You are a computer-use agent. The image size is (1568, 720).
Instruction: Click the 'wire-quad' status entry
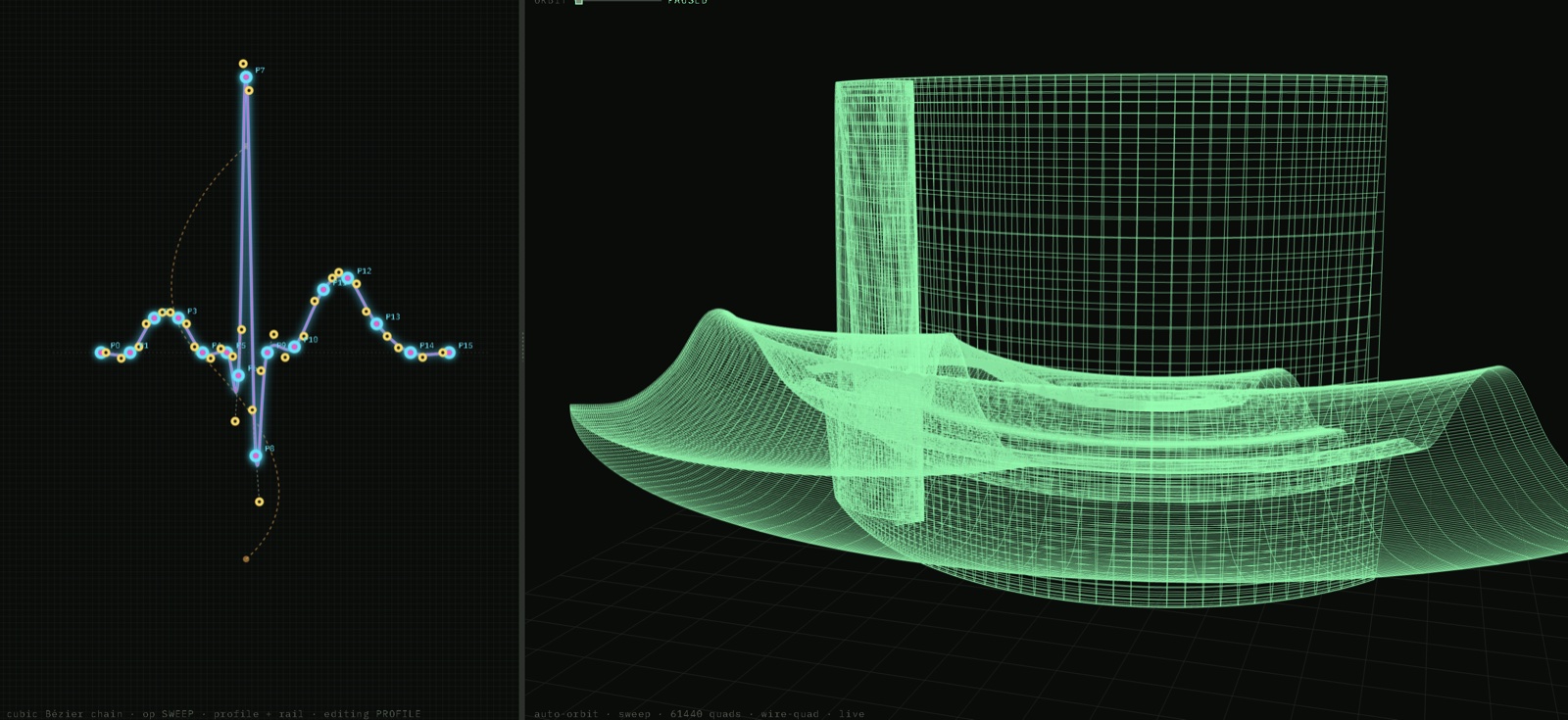[x=790, y=713]
